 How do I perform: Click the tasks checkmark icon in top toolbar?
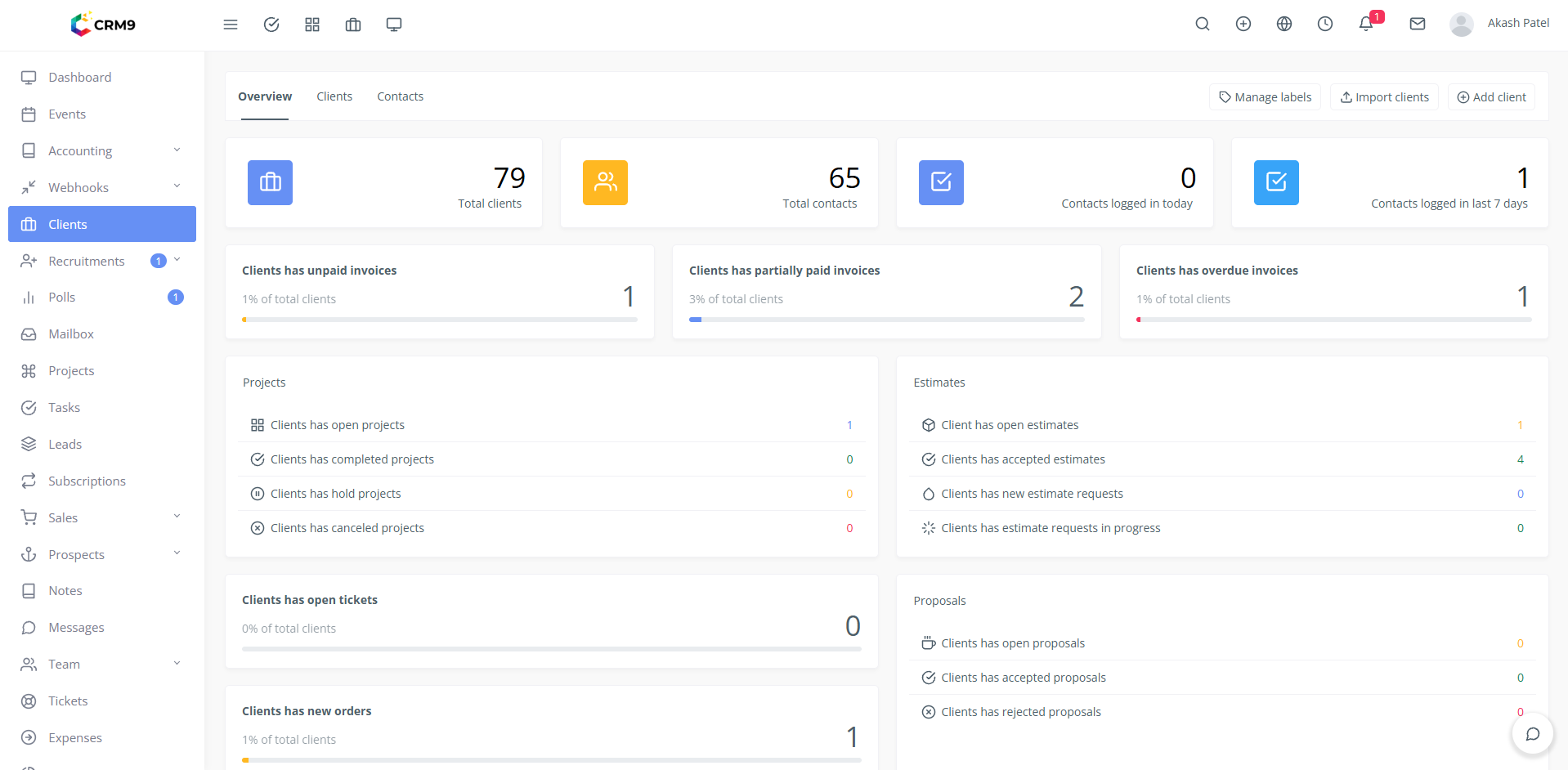coord(271,25)
